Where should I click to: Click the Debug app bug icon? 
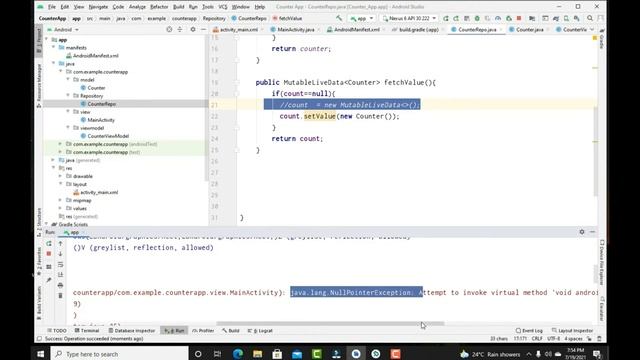pos(477,18)
